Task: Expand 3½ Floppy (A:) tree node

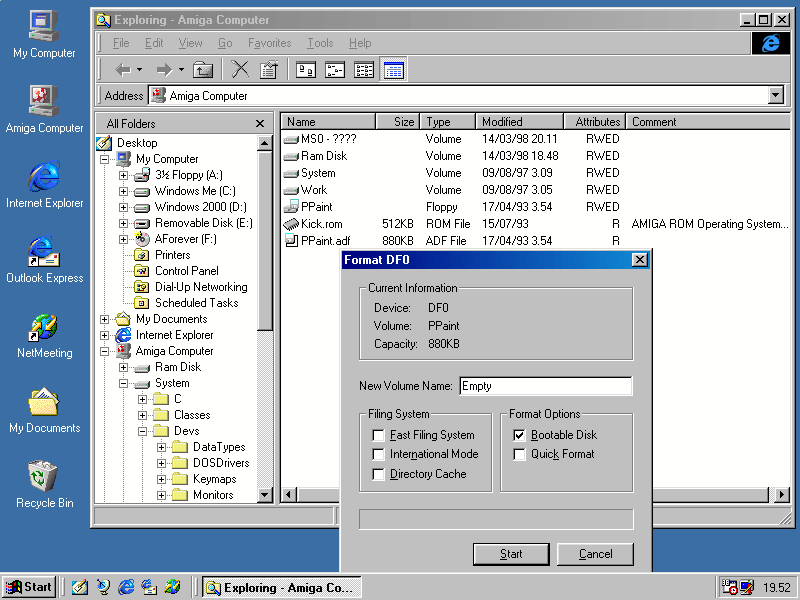Action: click(123, 176)
